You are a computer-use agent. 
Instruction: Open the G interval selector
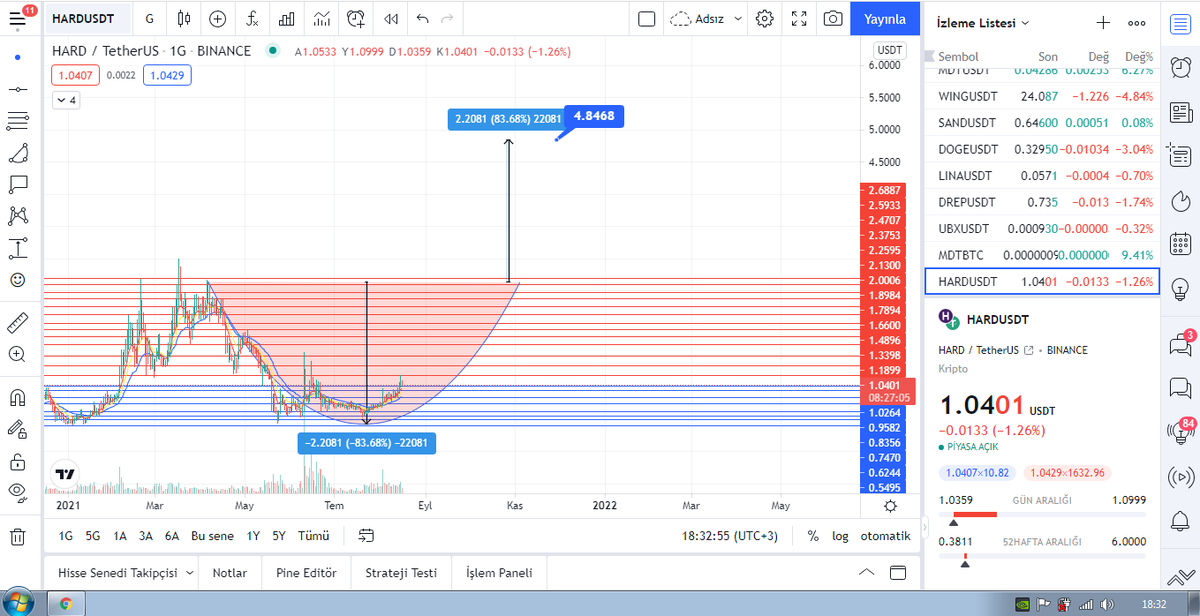149,19
